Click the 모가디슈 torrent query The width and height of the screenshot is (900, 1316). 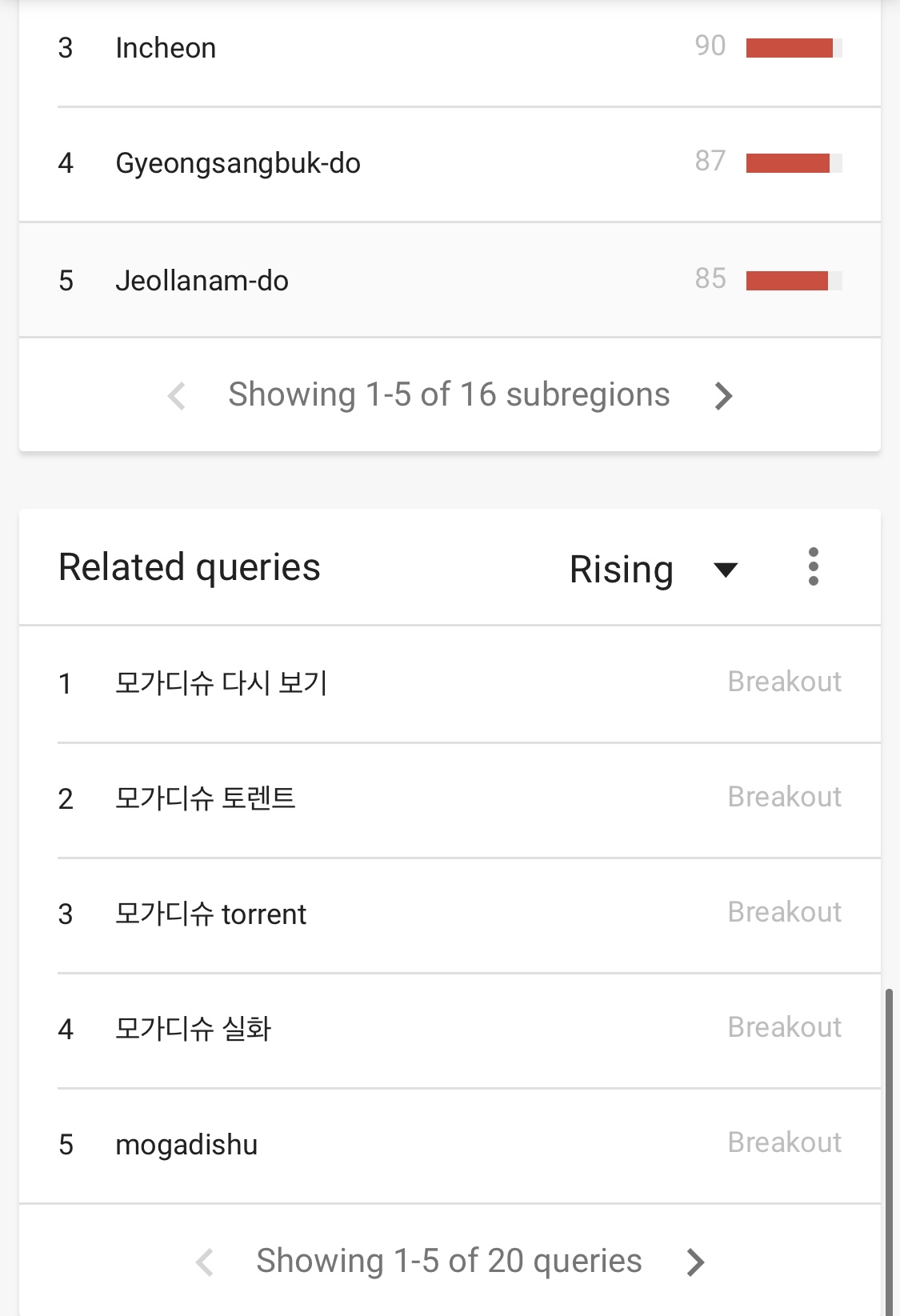pyautogui.click(x=210, y=914)
